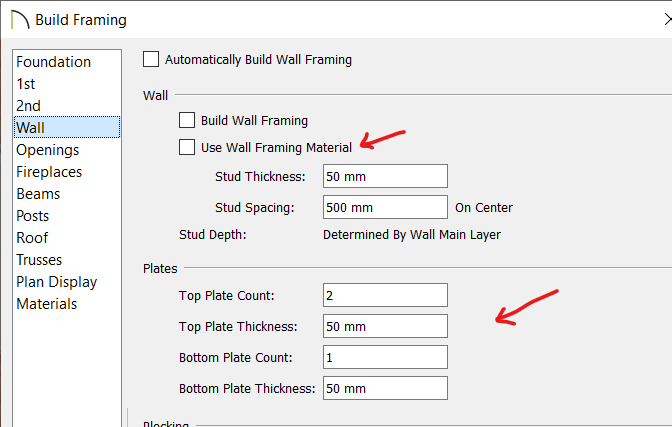Enable Automatically Build Wall Framing checkbox
The width and height of the screenshot is (672, 427).
(151, 59)
